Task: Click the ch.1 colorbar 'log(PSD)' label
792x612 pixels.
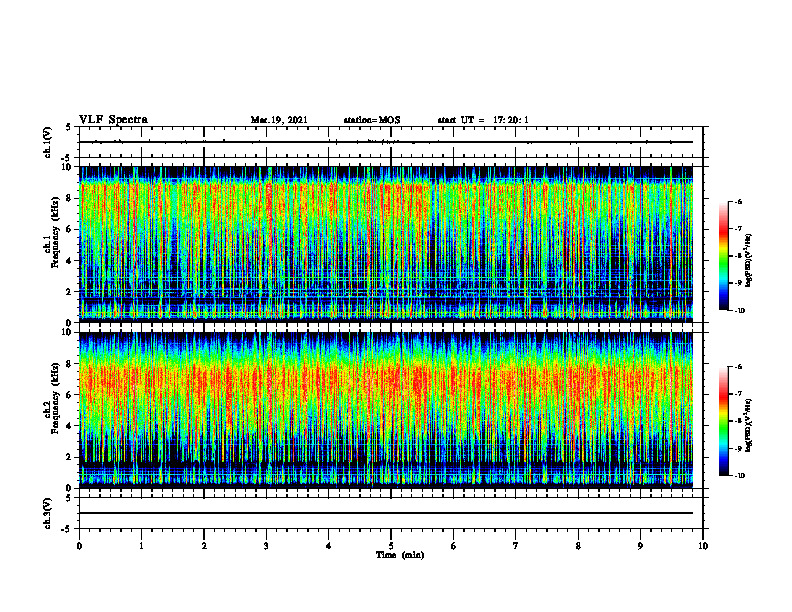Action: [749, 261]
